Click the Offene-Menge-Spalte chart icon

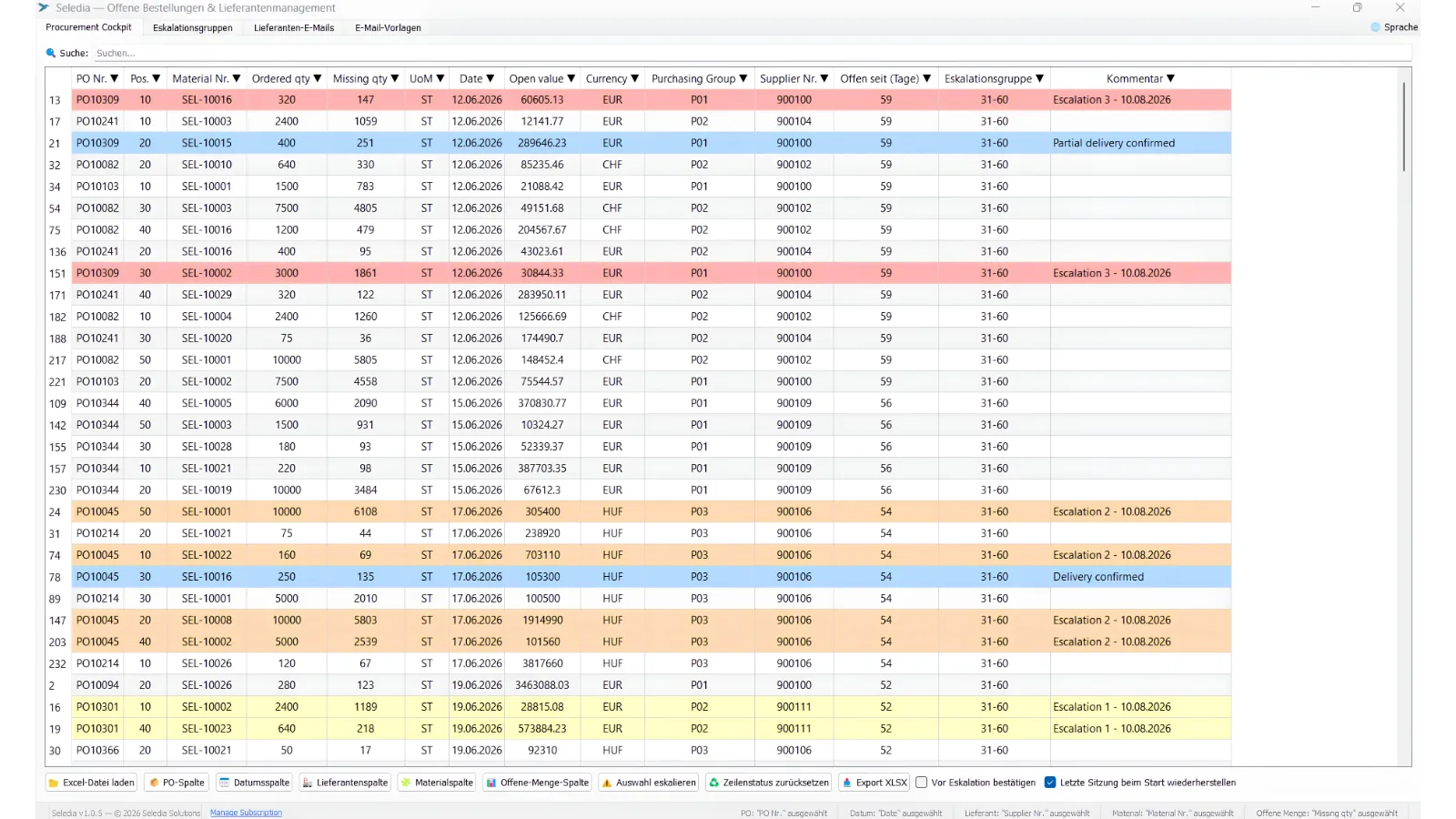(x=491, y=783)
